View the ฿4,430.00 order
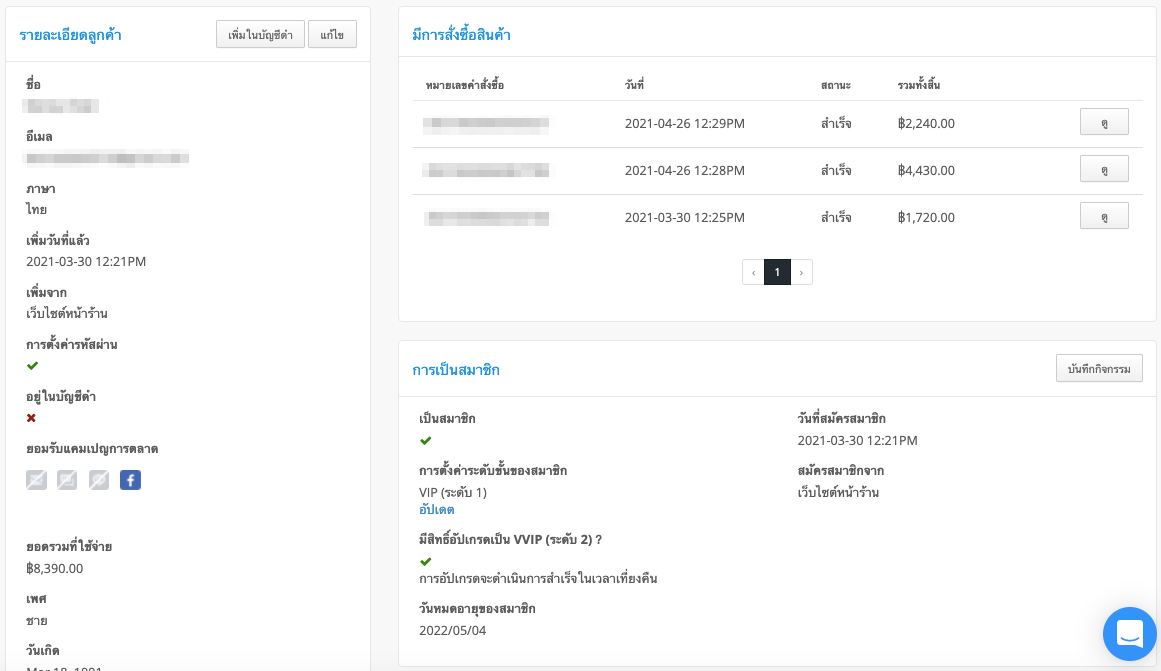The image size is (1161, 671). pos(1104,169)
